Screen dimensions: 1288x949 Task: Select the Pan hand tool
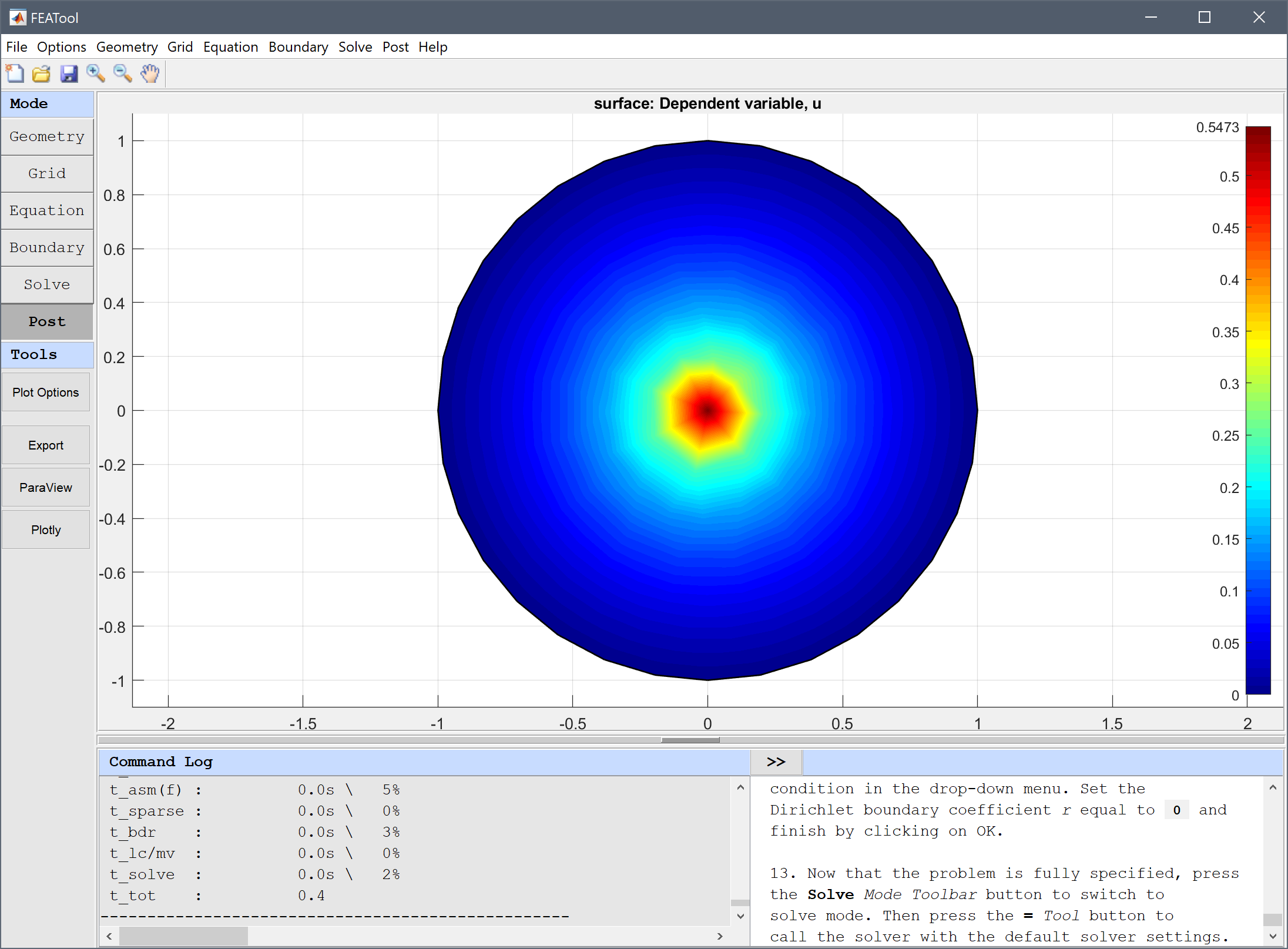click(150, 73)
